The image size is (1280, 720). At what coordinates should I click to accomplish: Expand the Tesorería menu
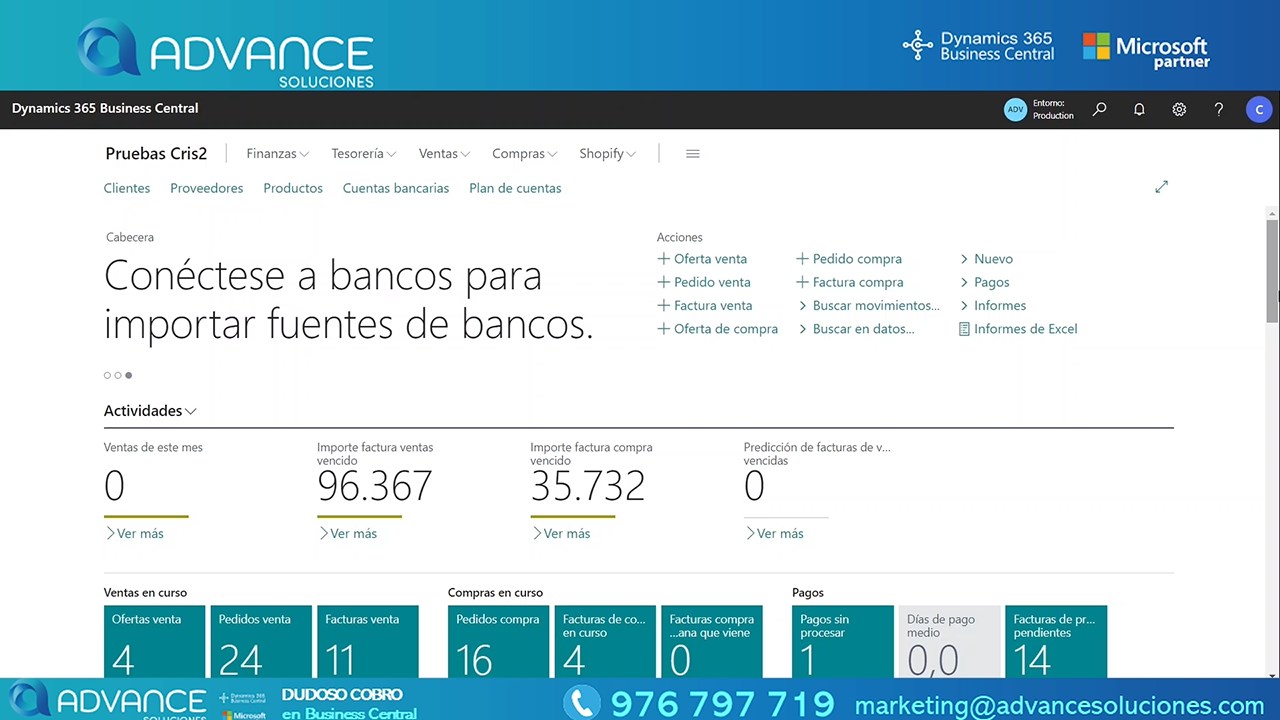tap(364, 154)
